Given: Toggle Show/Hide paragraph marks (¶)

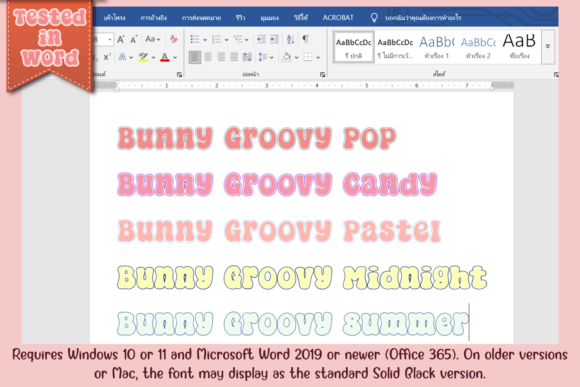Looking at the screenshot, I should coord(306,39).
